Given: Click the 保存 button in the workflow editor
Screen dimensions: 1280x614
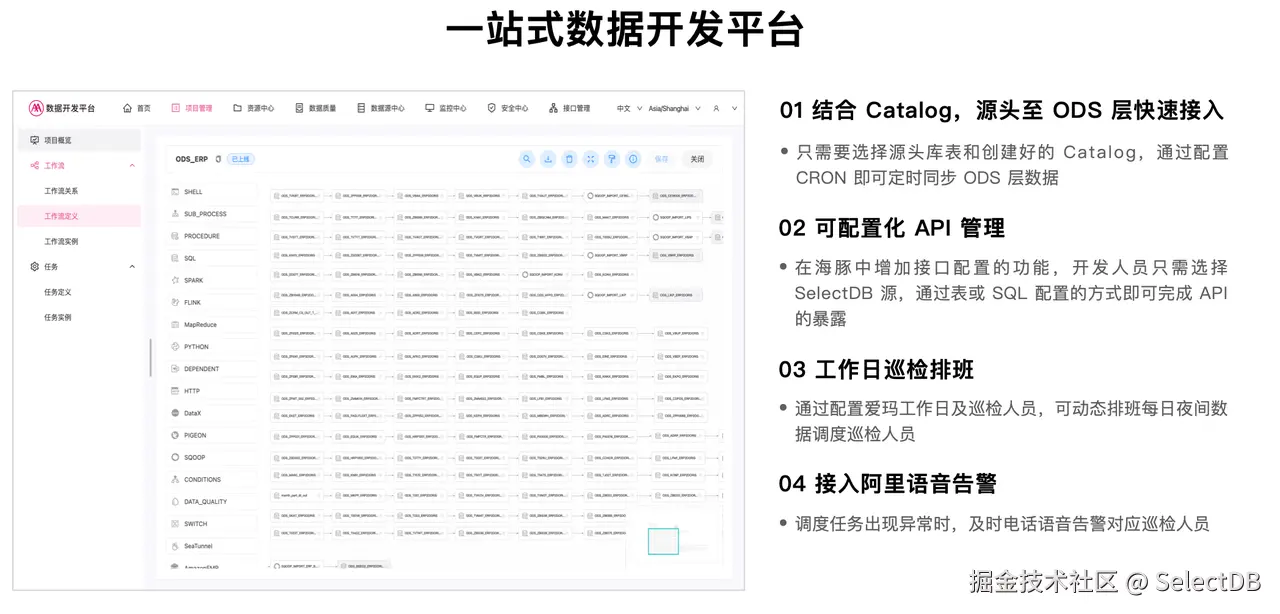Looking at the screenshot, I should point(663,159).
